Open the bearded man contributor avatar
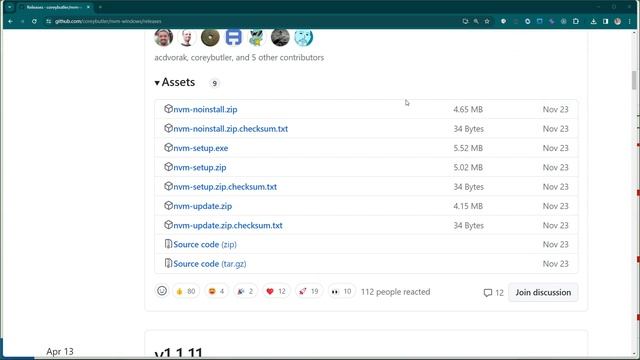 pos(164,38)
